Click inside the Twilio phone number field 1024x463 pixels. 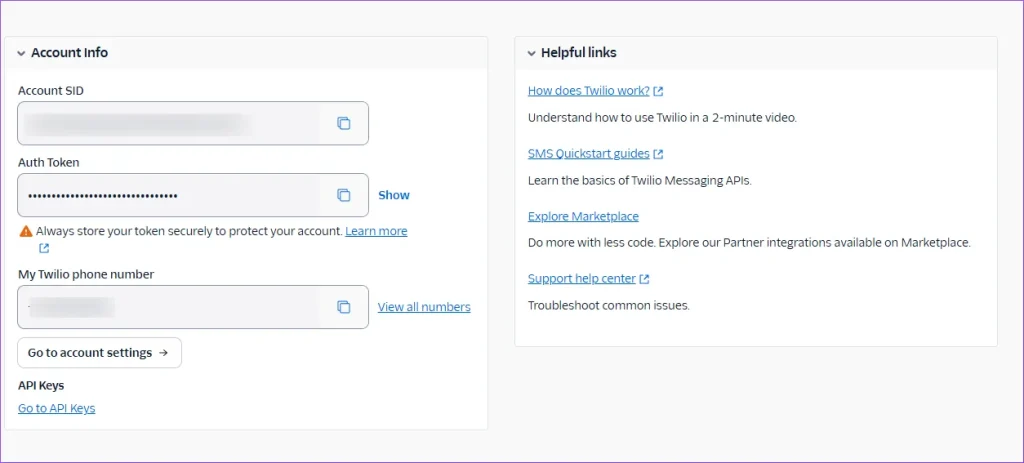click(x=193, y=307)
